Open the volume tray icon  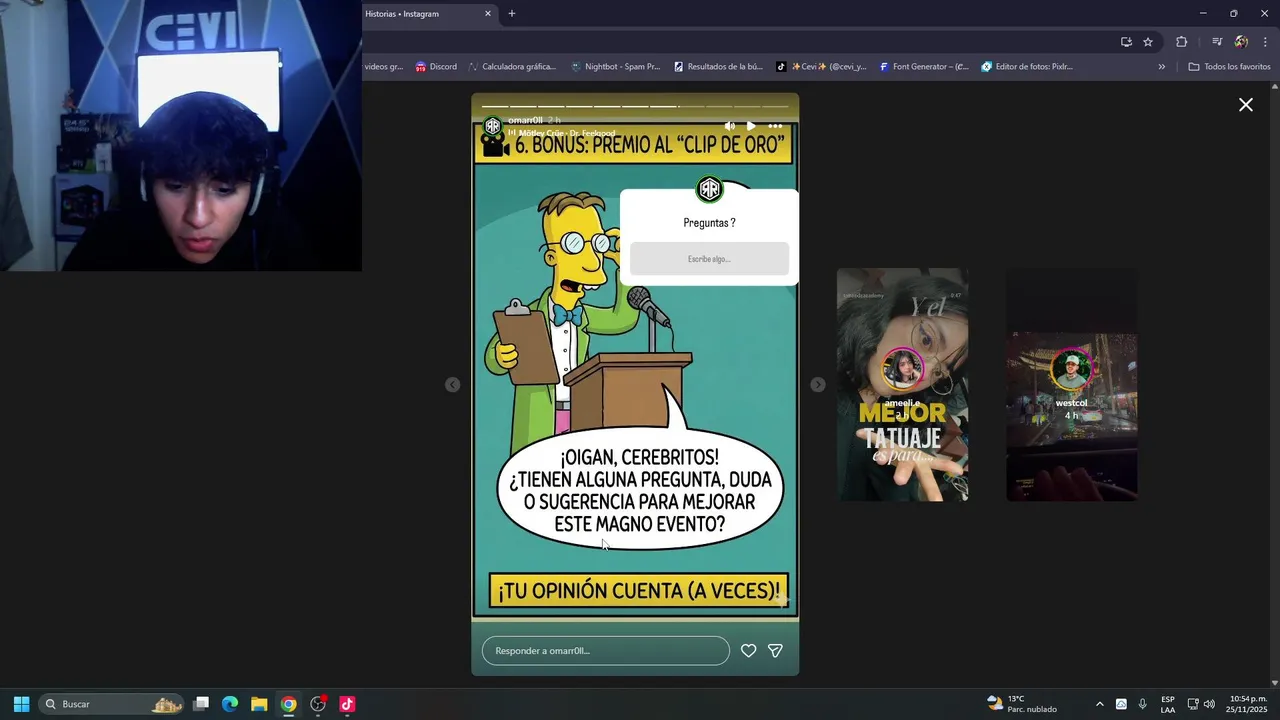click(1209, 704)
